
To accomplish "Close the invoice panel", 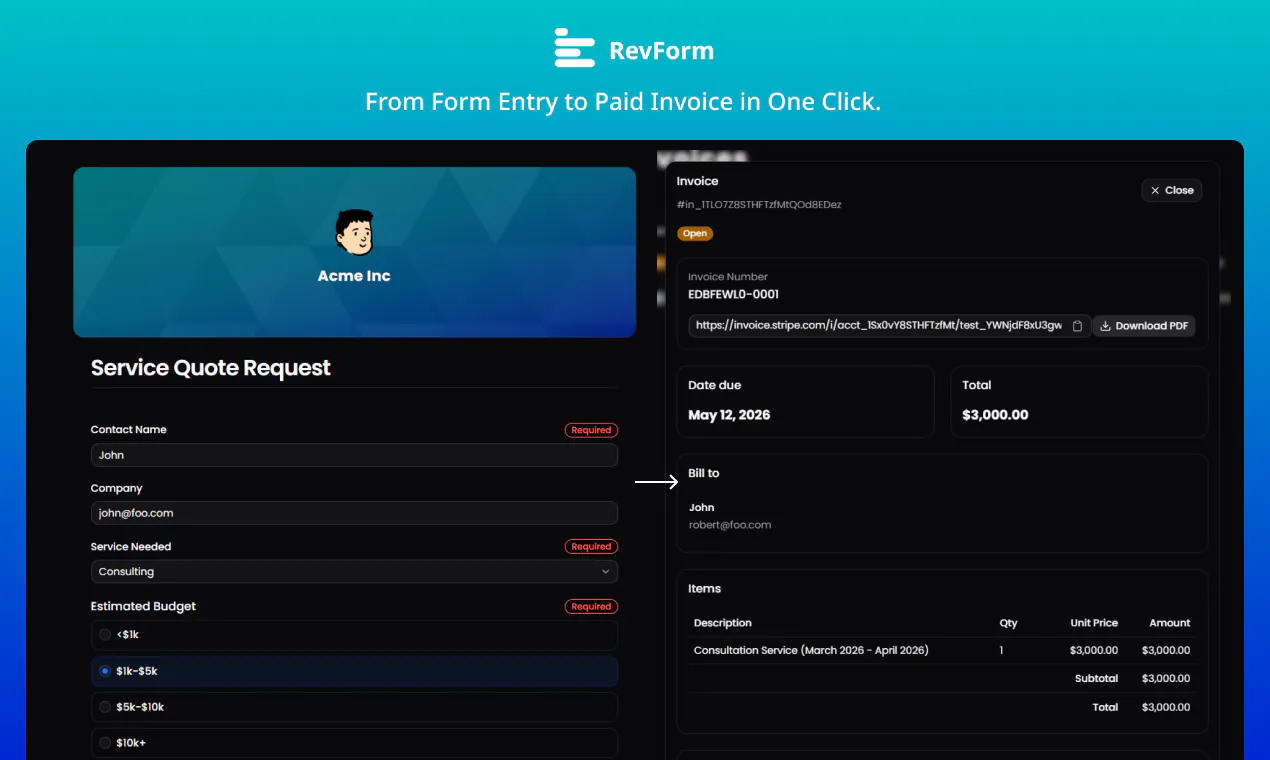I will (1172, 190).
